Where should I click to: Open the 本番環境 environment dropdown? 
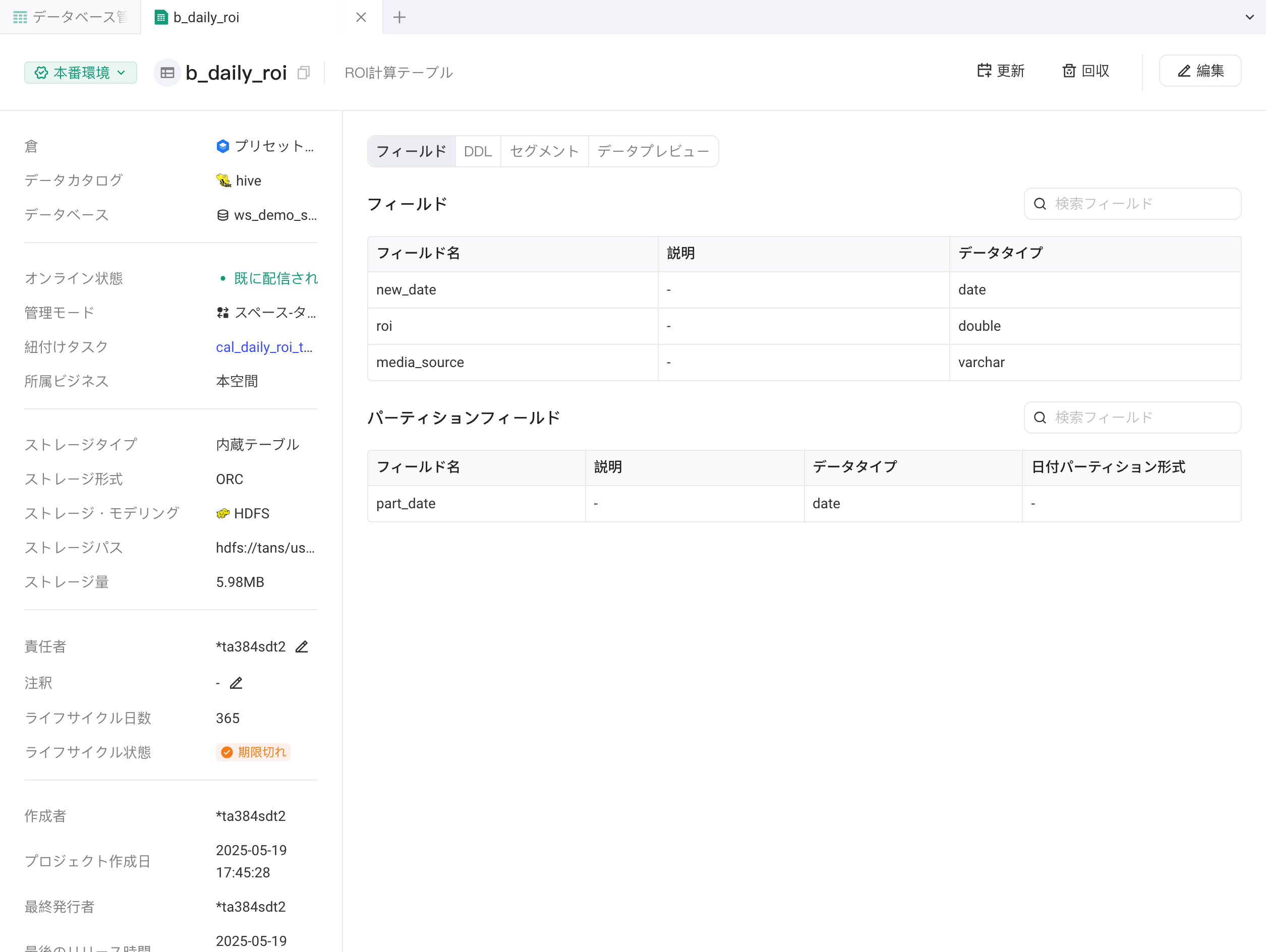(x=81, y=73)
